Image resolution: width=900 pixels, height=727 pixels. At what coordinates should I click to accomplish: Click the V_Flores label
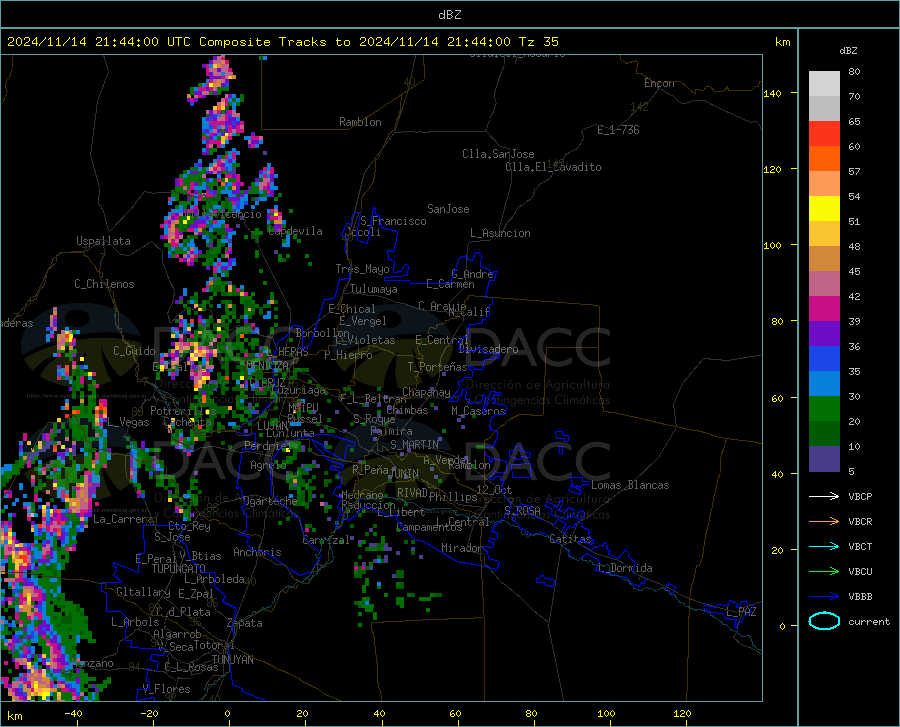pyautogui.click(x=166, y=689)
